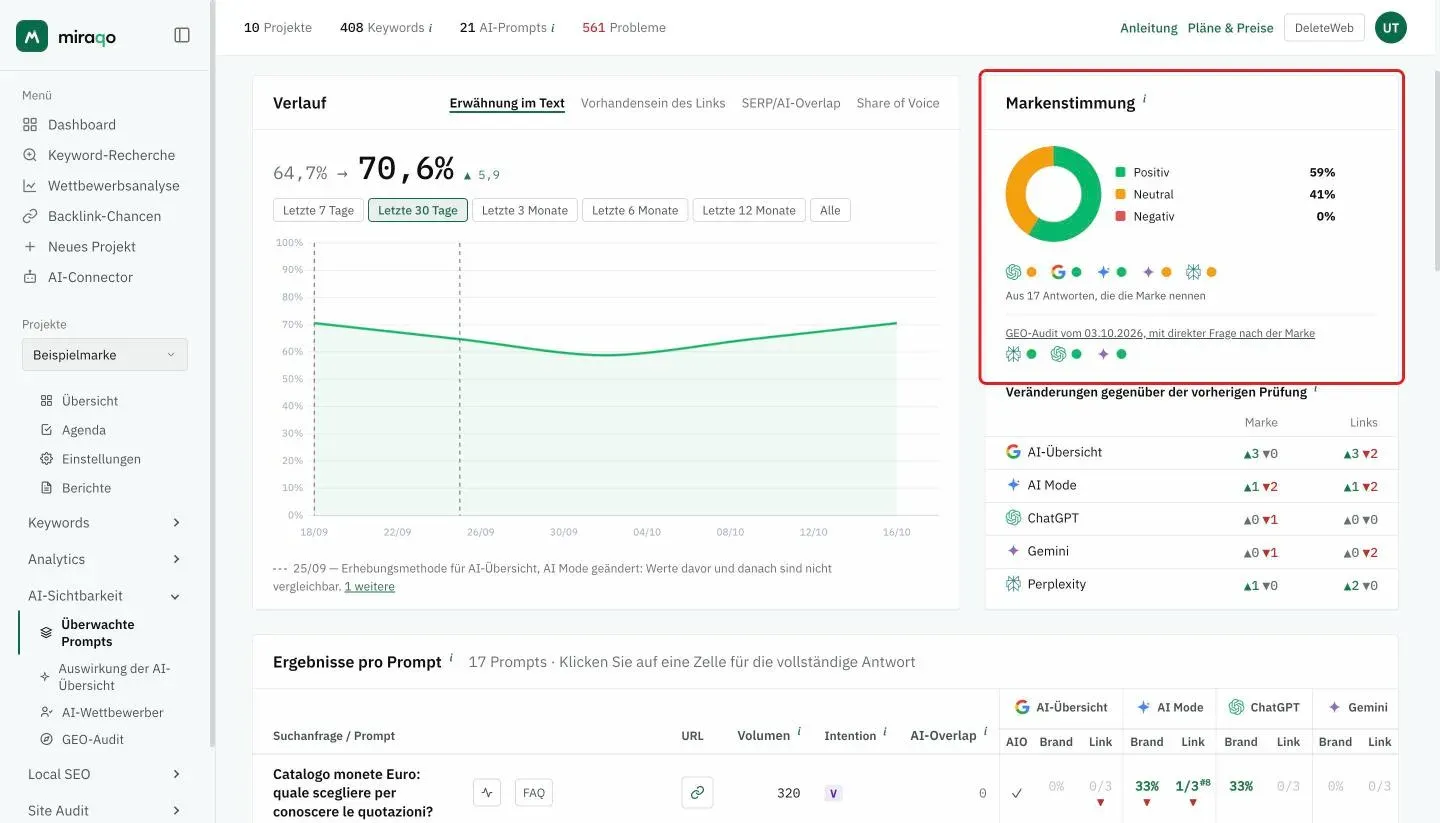The height and width of the screenshot is (823, 1440).
Task: Select the Letzte 6 Monate range
Action: click(635, 210)
